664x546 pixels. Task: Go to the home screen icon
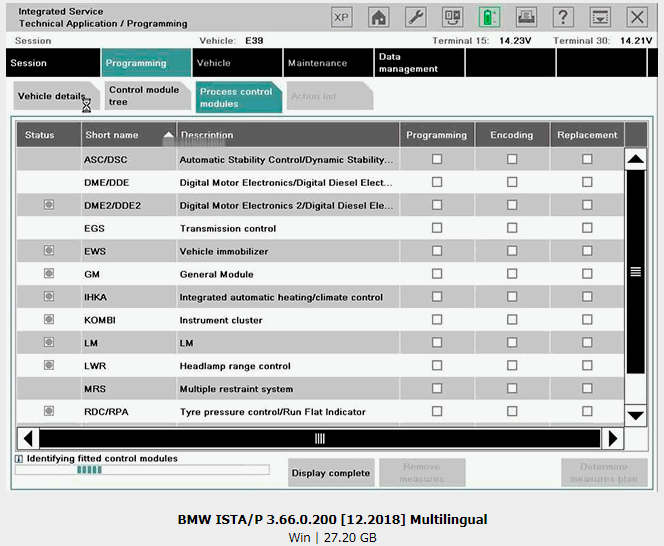coord(379,17)
